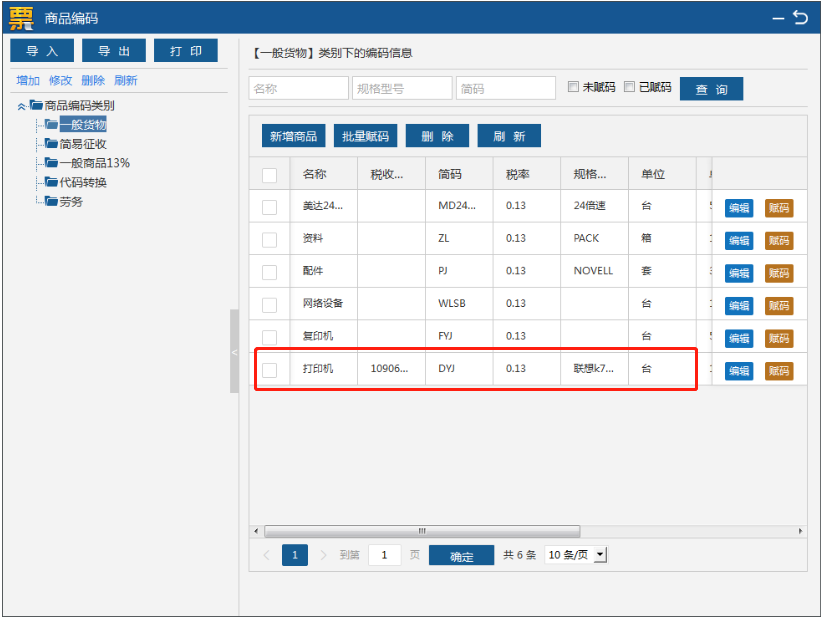This screenshot has width=821, height=620.
Task: Check the row checkbox for 网络设备
Action: [270, 305]
